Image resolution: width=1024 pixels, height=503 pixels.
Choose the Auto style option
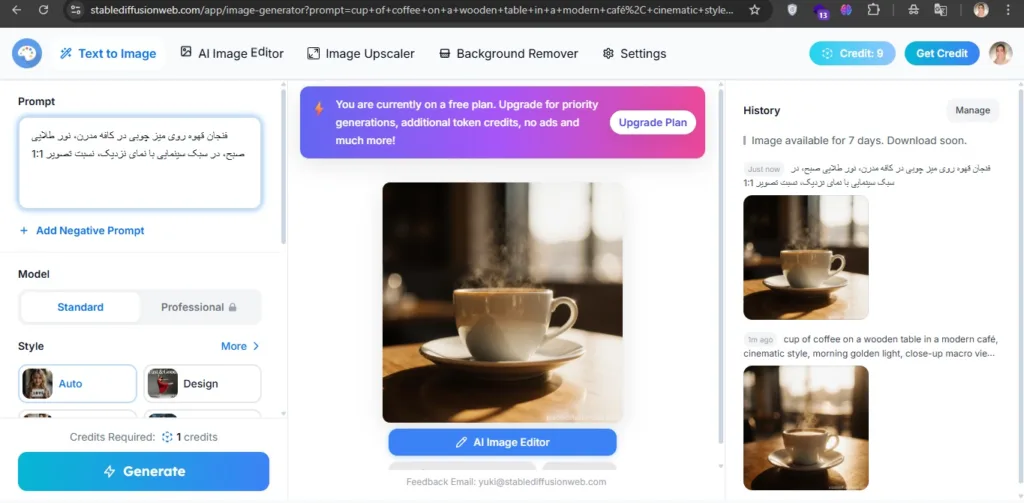(x=78, y=383)
